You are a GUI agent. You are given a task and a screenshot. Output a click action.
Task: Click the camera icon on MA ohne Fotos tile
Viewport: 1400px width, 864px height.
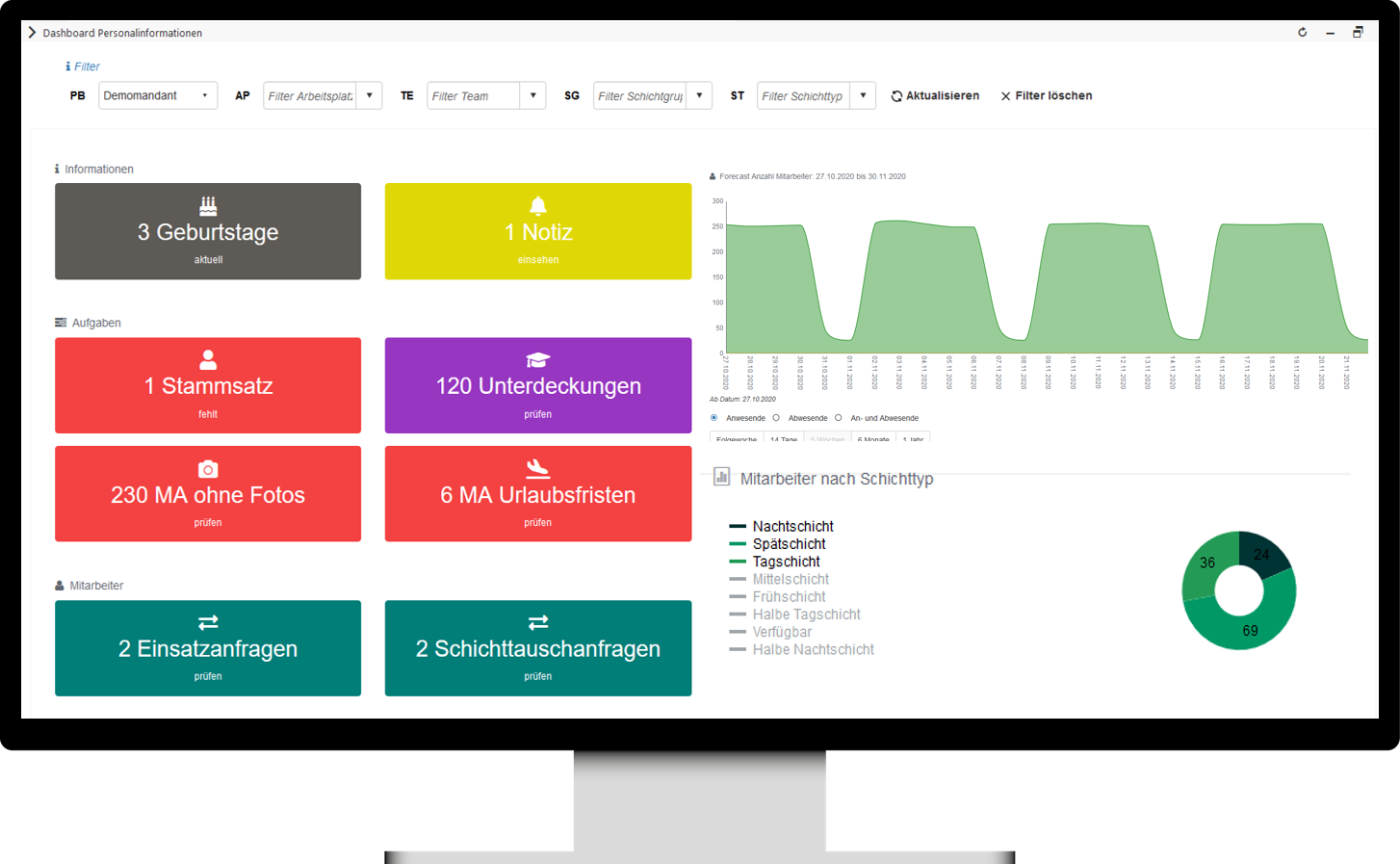208,469
